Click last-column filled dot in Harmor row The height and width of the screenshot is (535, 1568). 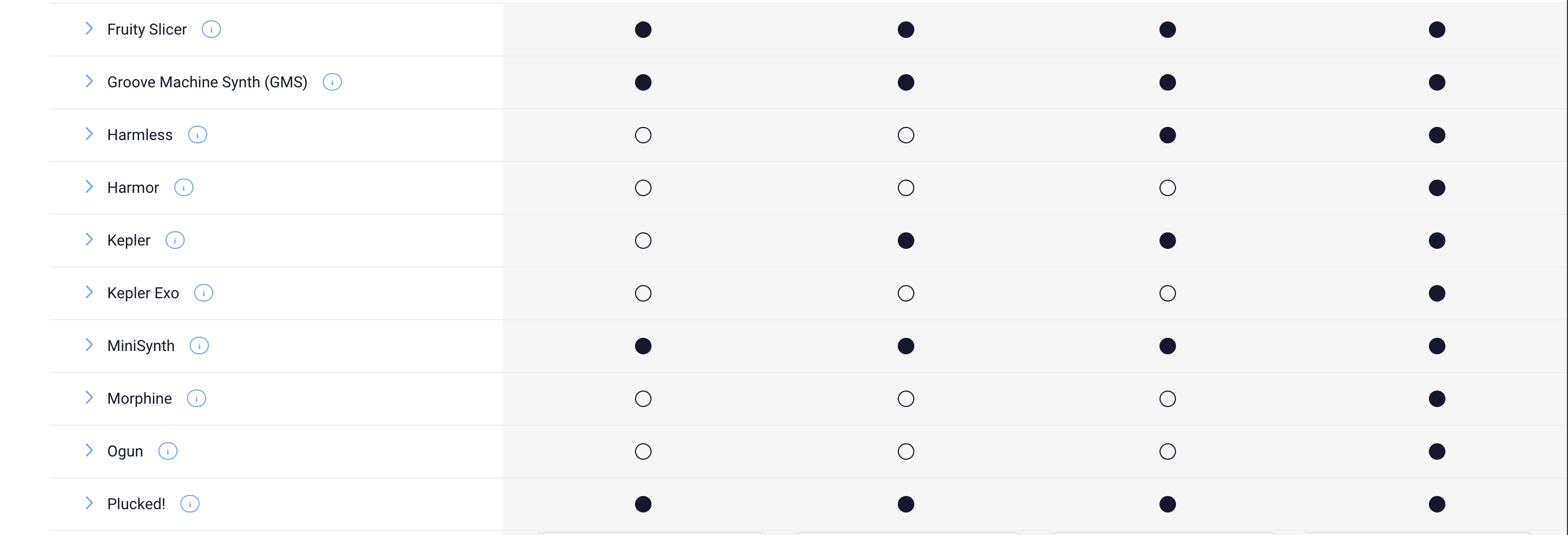1437,188
